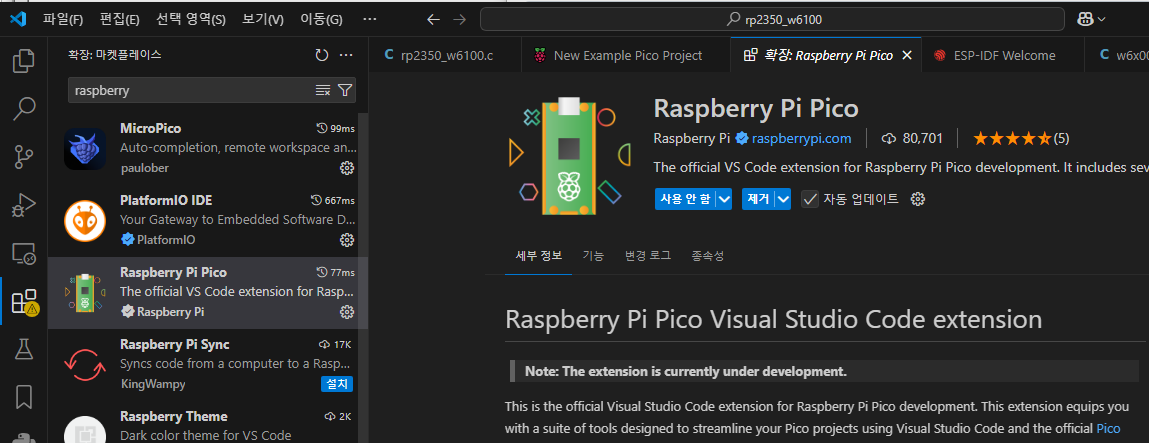Open the Remote Explorer view
The height and width of the screenshot is (443, 1149).
[x=23, y=253]
